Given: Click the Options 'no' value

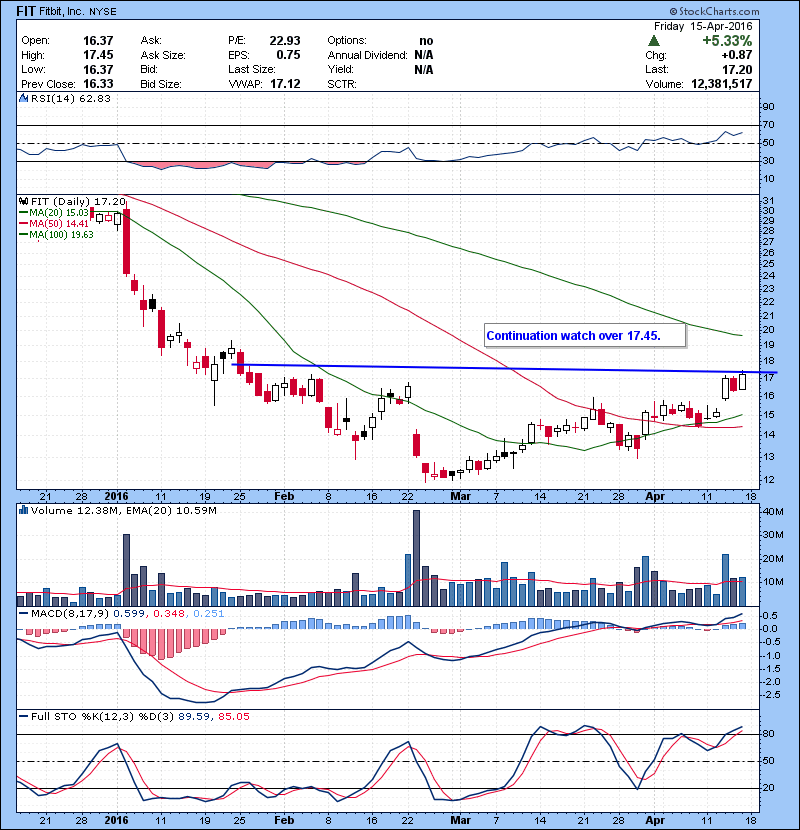Looking at the screenshot, I should click(x=426, y=41).
